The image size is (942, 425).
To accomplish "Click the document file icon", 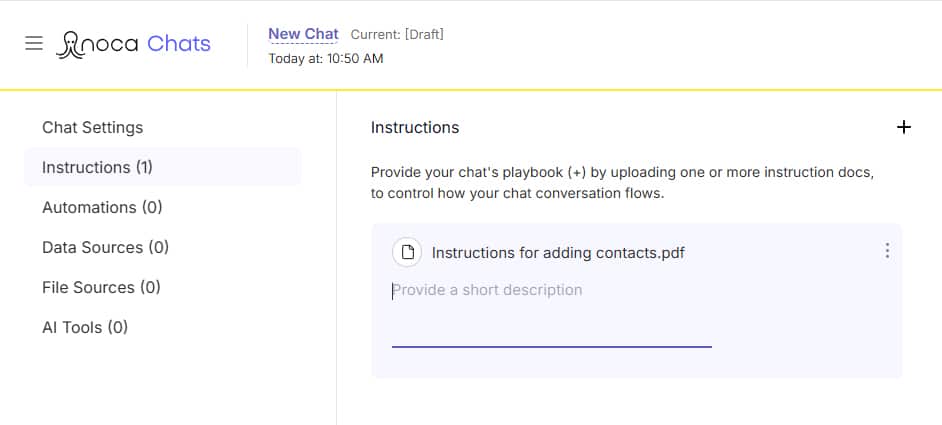I will (407, 252).
